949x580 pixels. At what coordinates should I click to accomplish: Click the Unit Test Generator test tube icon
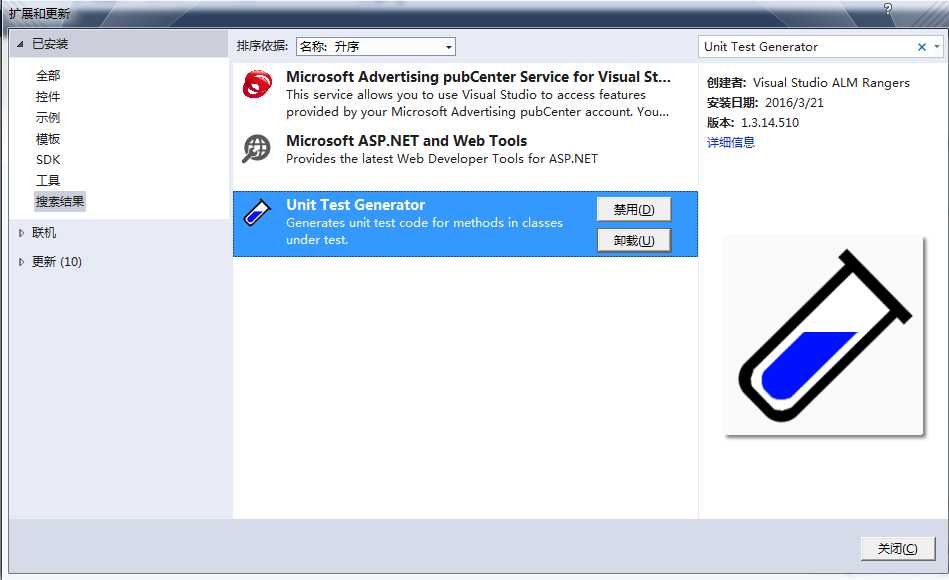click(257, 213)
